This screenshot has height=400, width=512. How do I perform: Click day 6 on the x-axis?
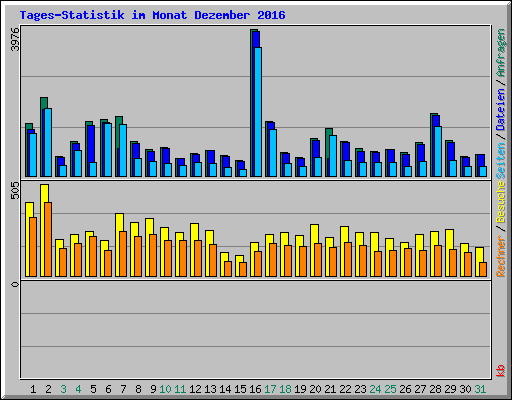(108, 389)
